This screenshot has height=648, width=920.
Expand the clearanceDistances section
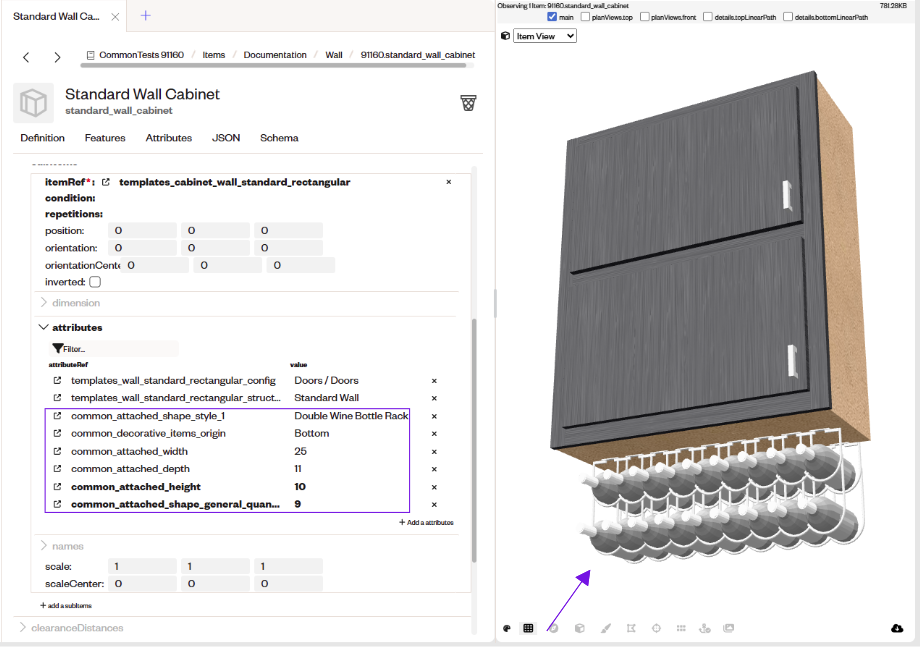pos(71,627)
